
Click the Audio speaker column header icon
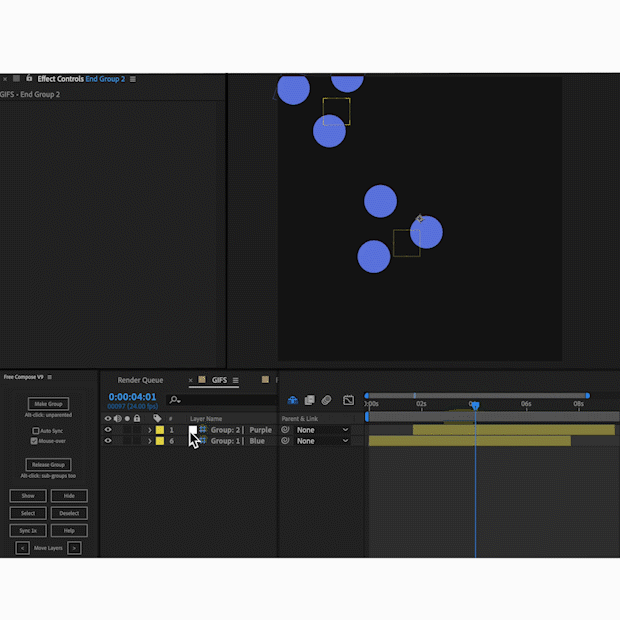[117, 418]
